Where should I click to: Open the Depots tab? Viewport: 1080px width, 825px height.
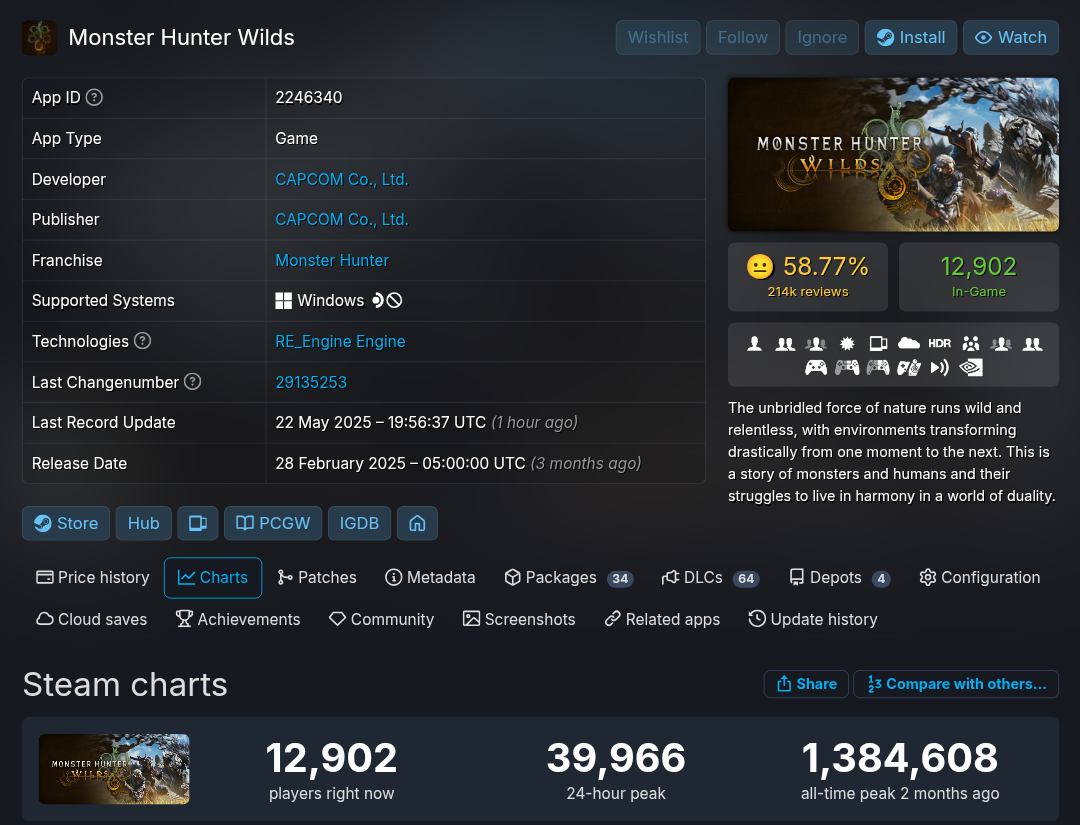click(x=840, y=578)
